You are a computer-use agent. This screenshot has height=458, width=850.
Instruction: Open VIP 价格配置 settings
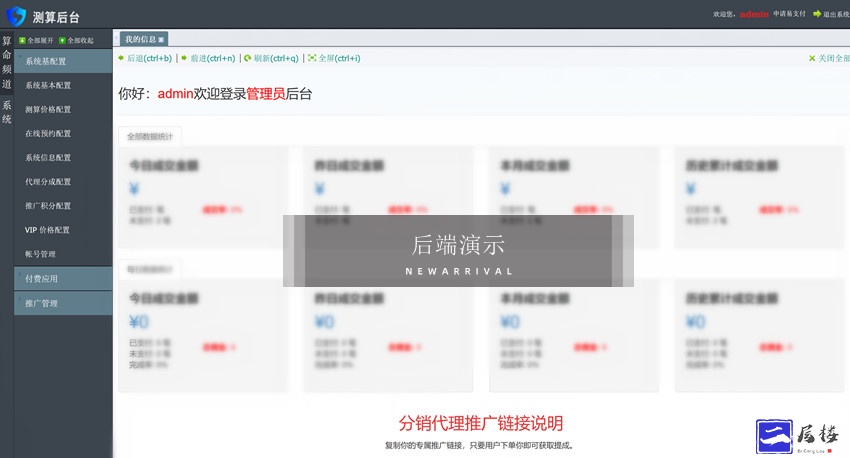click(47, 230)
